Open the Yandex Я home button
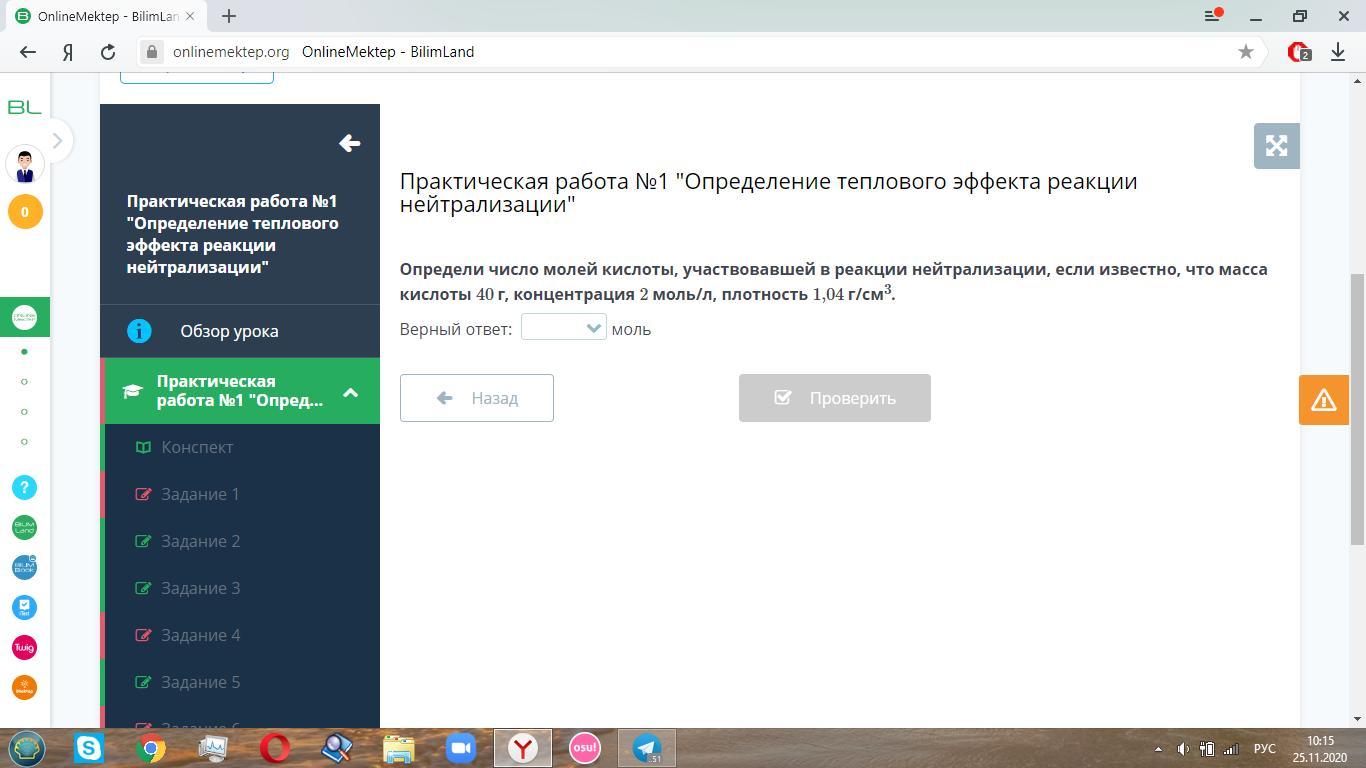 tap(68, 52)
